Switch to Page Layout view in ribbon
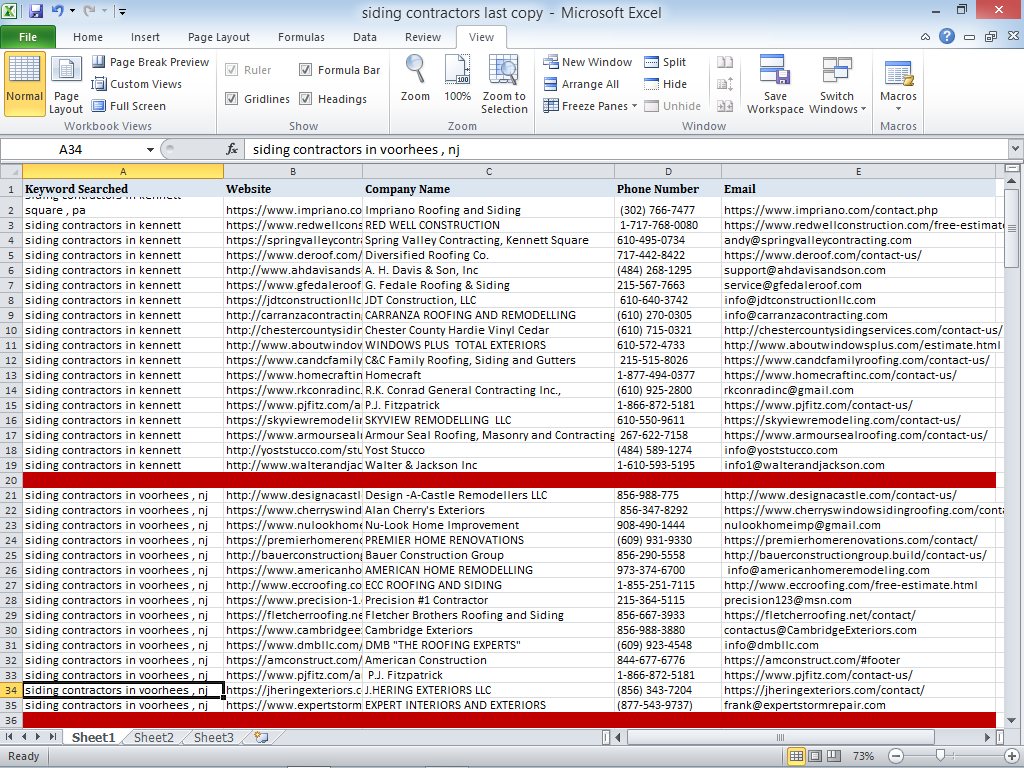The width and height of the screenshot is (1024, 768). (x=66, y=84)
